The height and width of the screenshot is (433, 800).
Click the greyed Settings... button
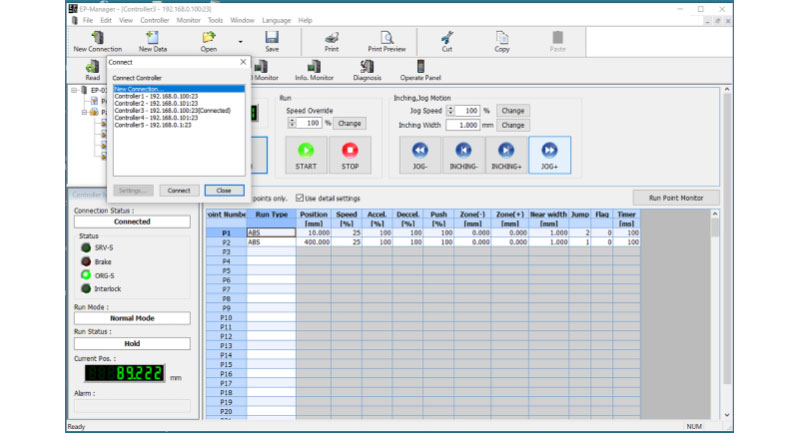coord(133,190)
